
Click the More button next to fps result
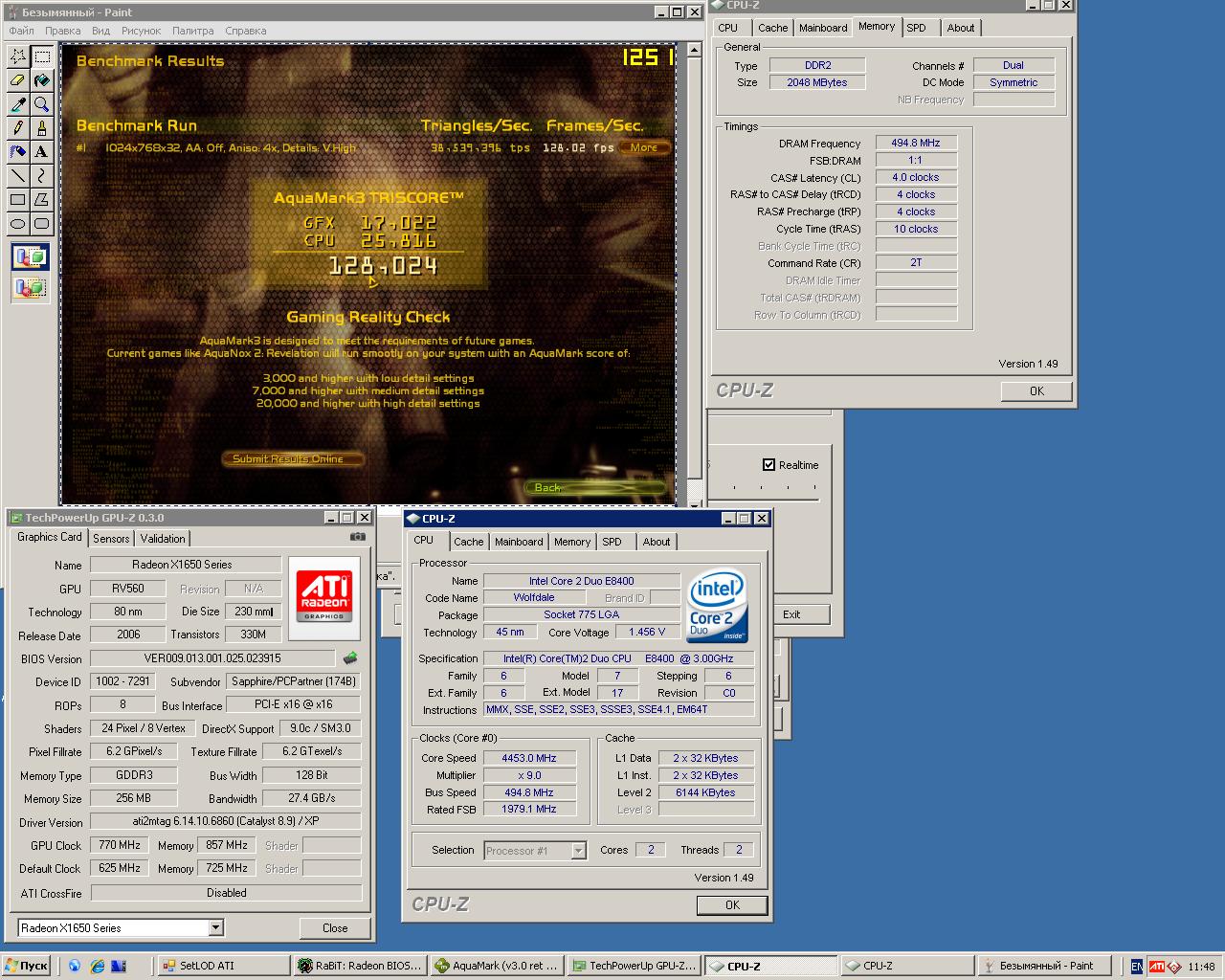click(x=644, y=147)
